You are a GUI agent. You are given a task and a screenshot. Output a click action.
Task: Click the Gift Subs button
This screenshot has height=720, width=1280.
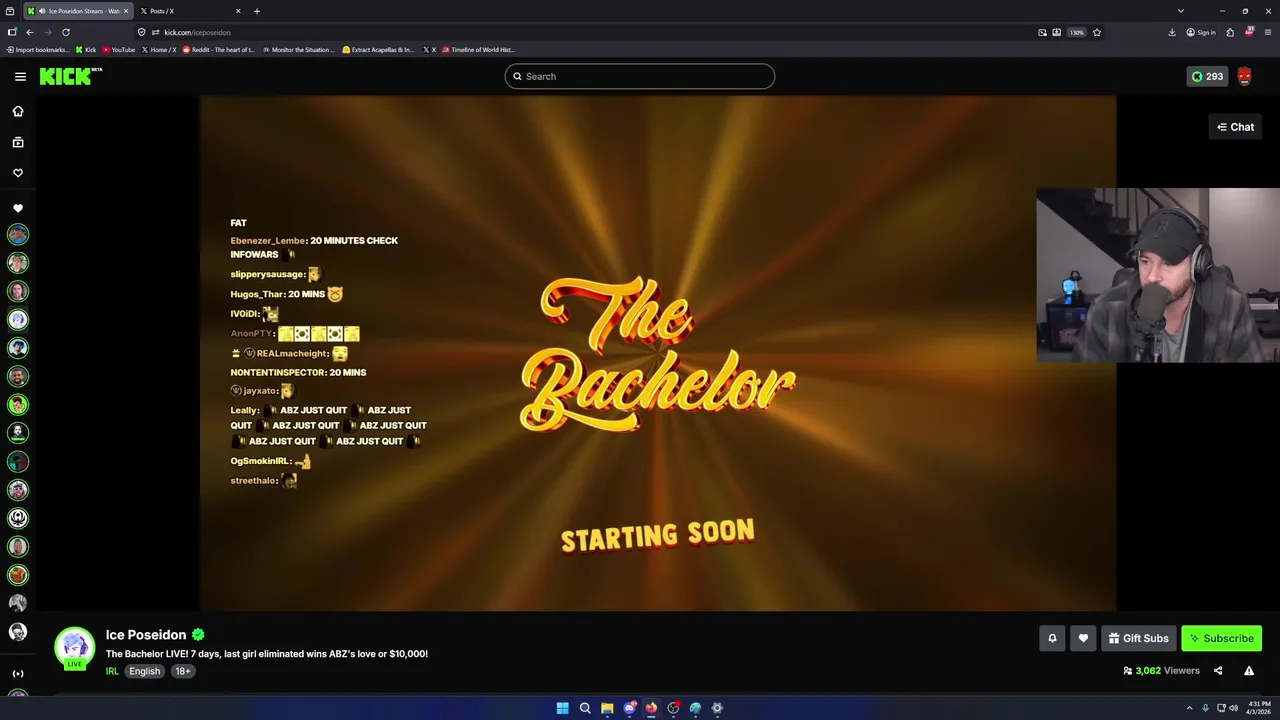(1138, 638)
